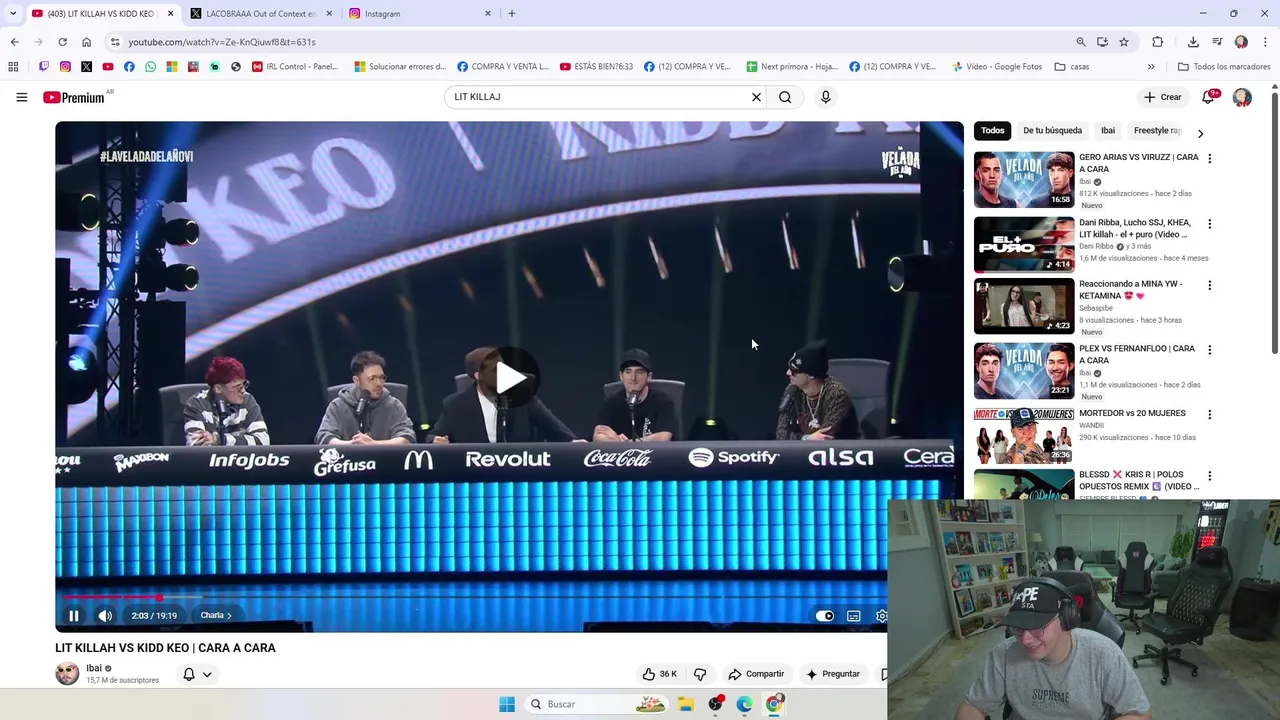Click the large play button overlay
This screenshot has width=1280, height=720.
click(x=510, y=378)
